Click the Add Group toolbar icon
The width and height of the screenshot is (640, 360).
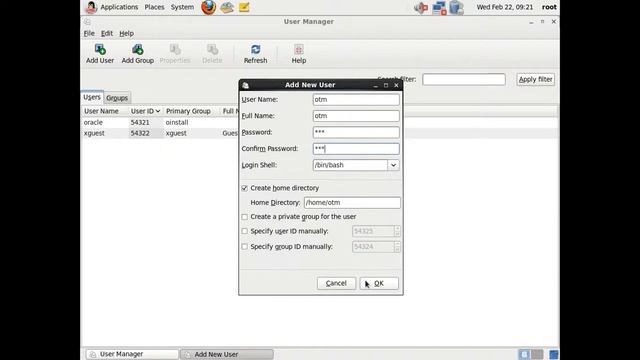[138, 54]
